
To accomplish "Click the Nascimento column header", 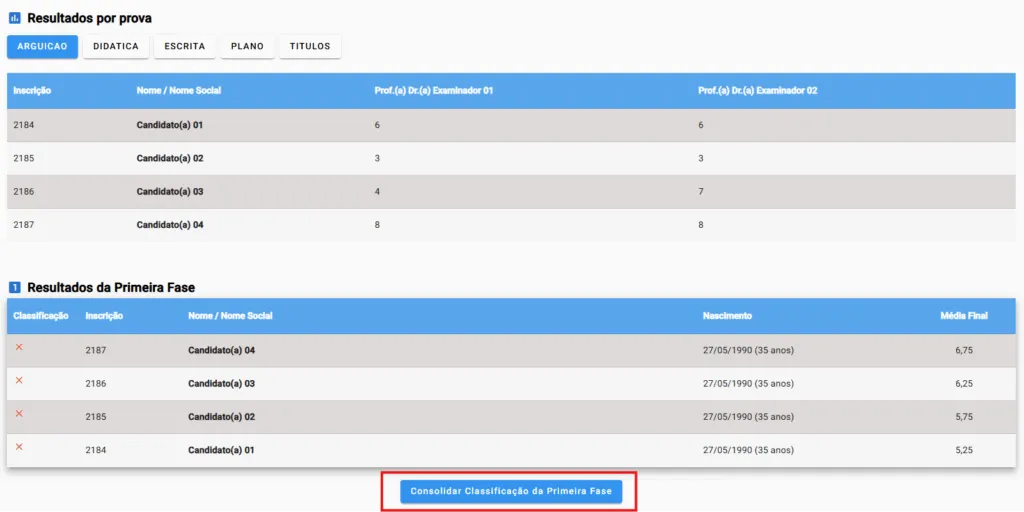I will [727, 316].
